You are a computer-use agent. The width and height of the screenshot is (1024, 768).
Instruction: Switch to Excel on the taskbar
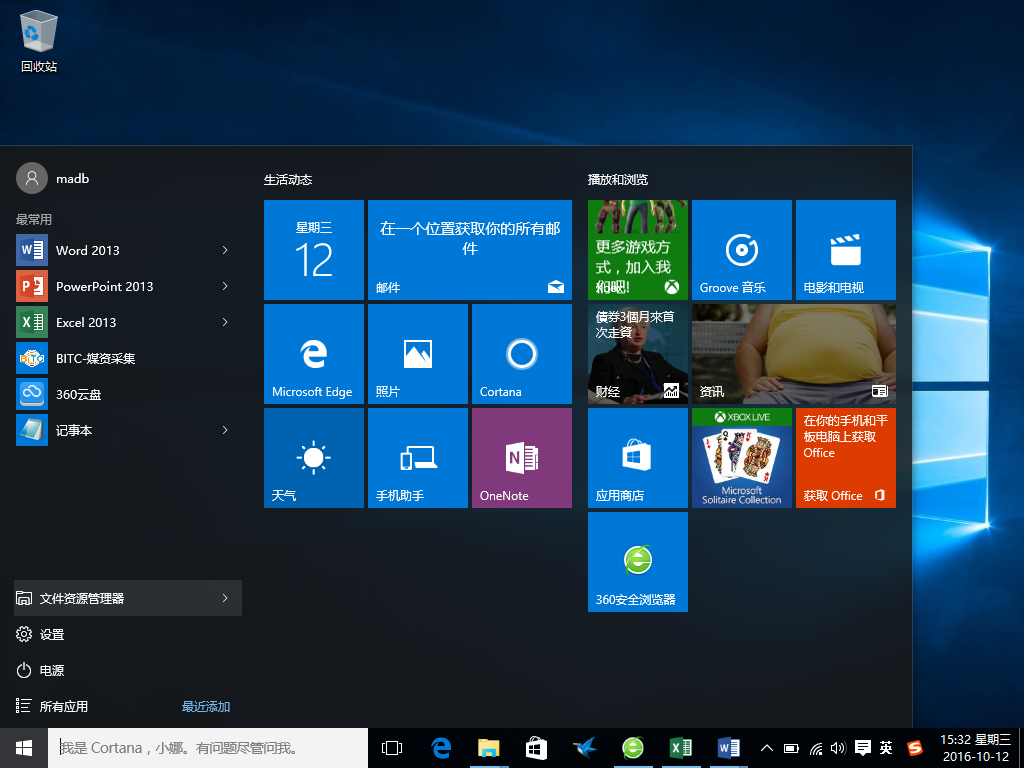[x=680, y=748]
